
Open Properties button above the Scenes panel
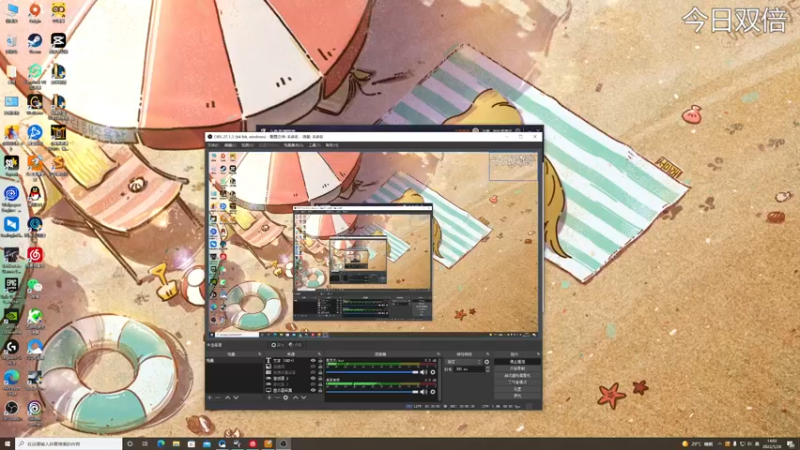(278, 345)
